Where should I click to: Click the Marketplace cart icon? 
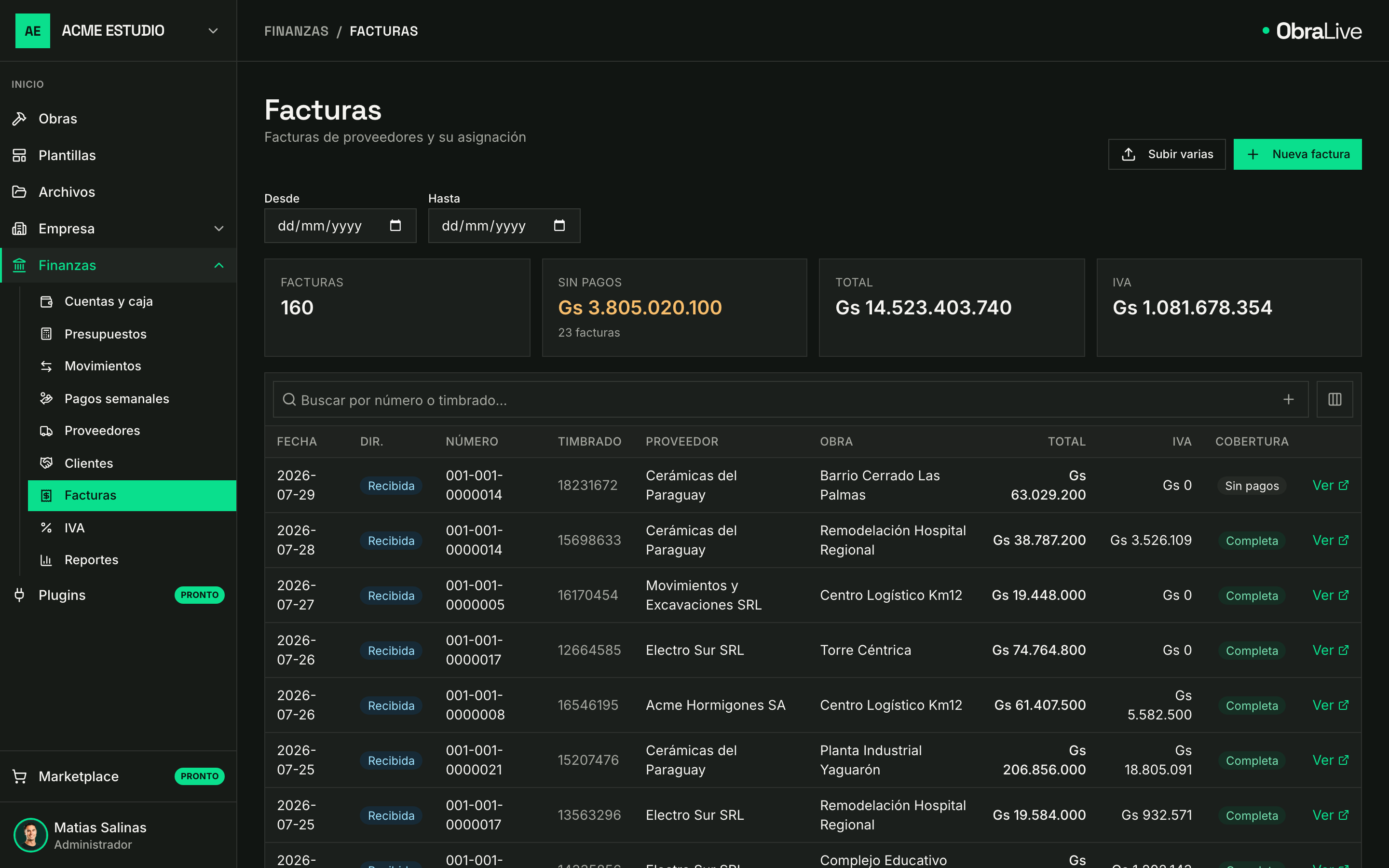point(19,776)
